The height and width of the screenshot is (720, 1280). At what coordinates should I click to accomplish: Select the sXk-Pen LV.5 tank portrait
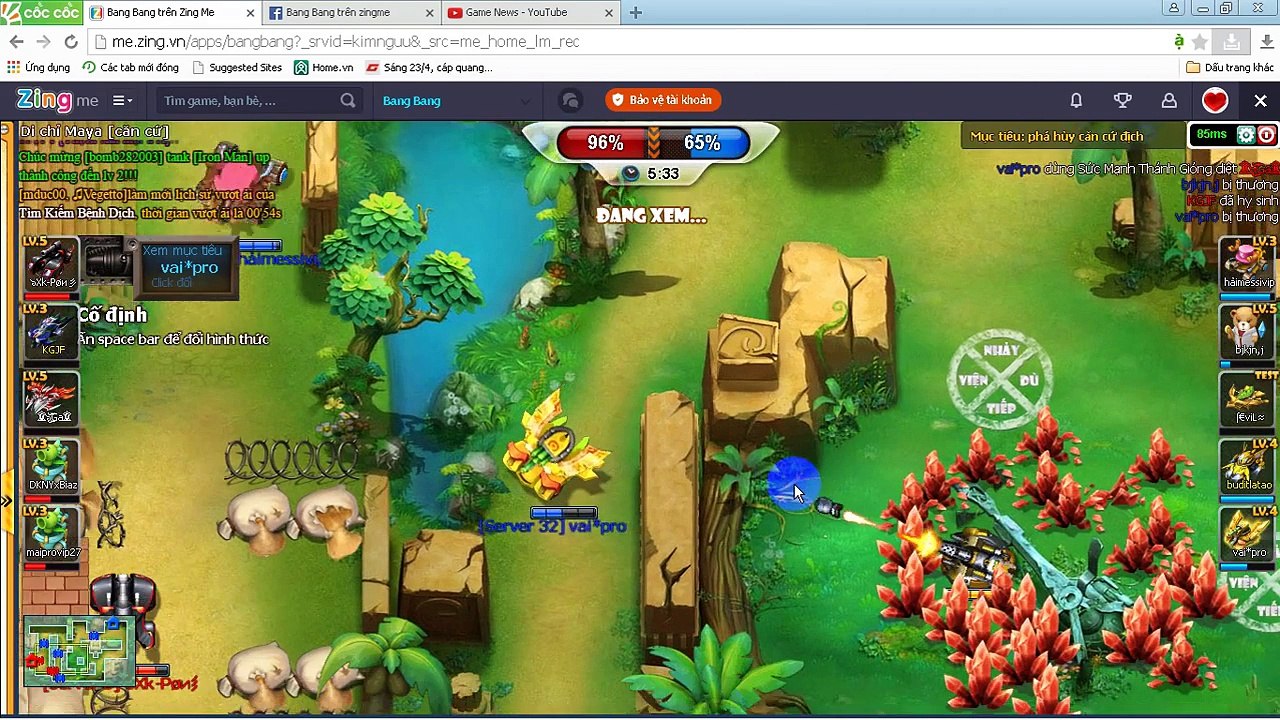coord(51,265)
